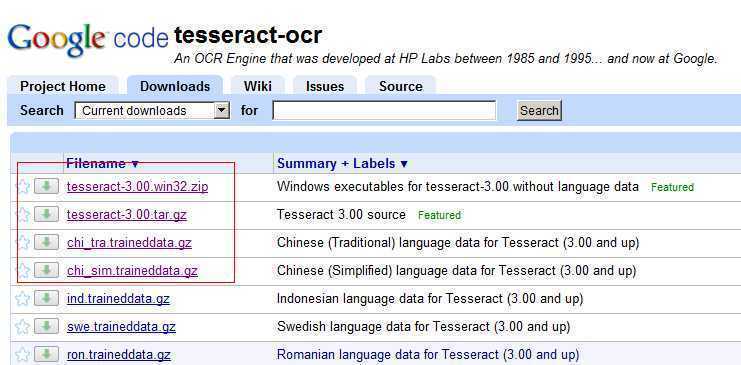Image resolution: width=741 pixels, height=365 pixels.
Task: Open tesseract-3.00.win32.zip link
Action: tap(138, 187)
